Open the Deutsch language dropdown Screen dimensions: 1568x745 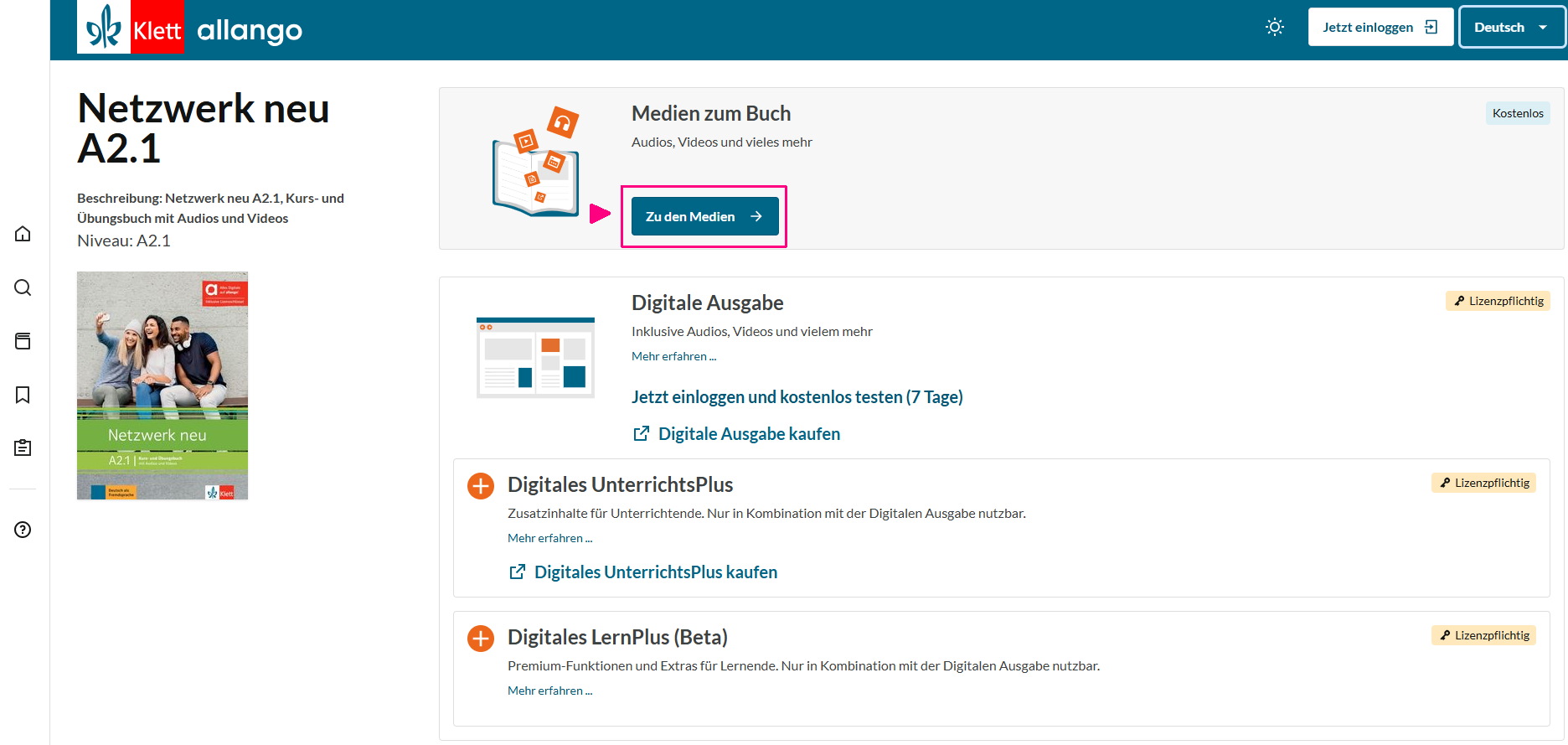click(x=1511, y=28)
